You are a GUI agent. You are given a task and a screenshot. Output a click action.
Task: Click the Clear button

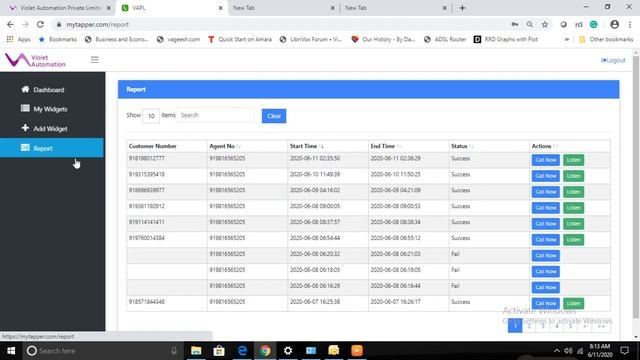(274, 116)
